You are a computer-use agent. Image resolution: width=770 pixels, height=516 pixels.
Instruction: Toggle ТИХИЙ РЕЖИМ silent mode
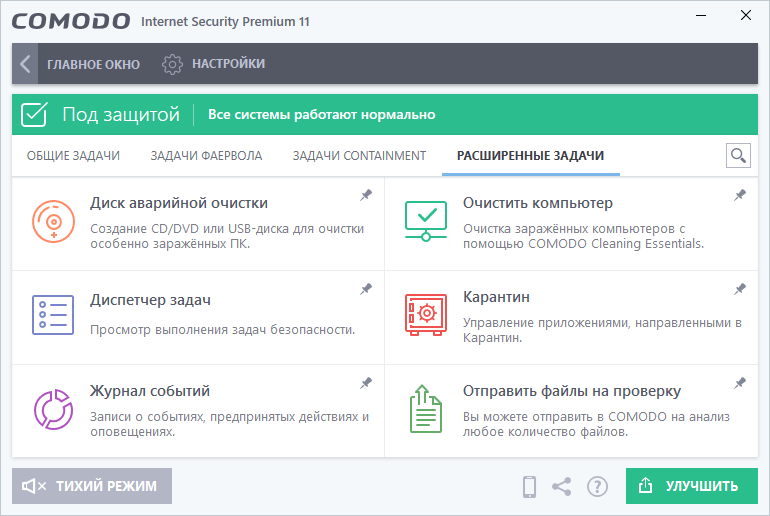tap(92, 487)
